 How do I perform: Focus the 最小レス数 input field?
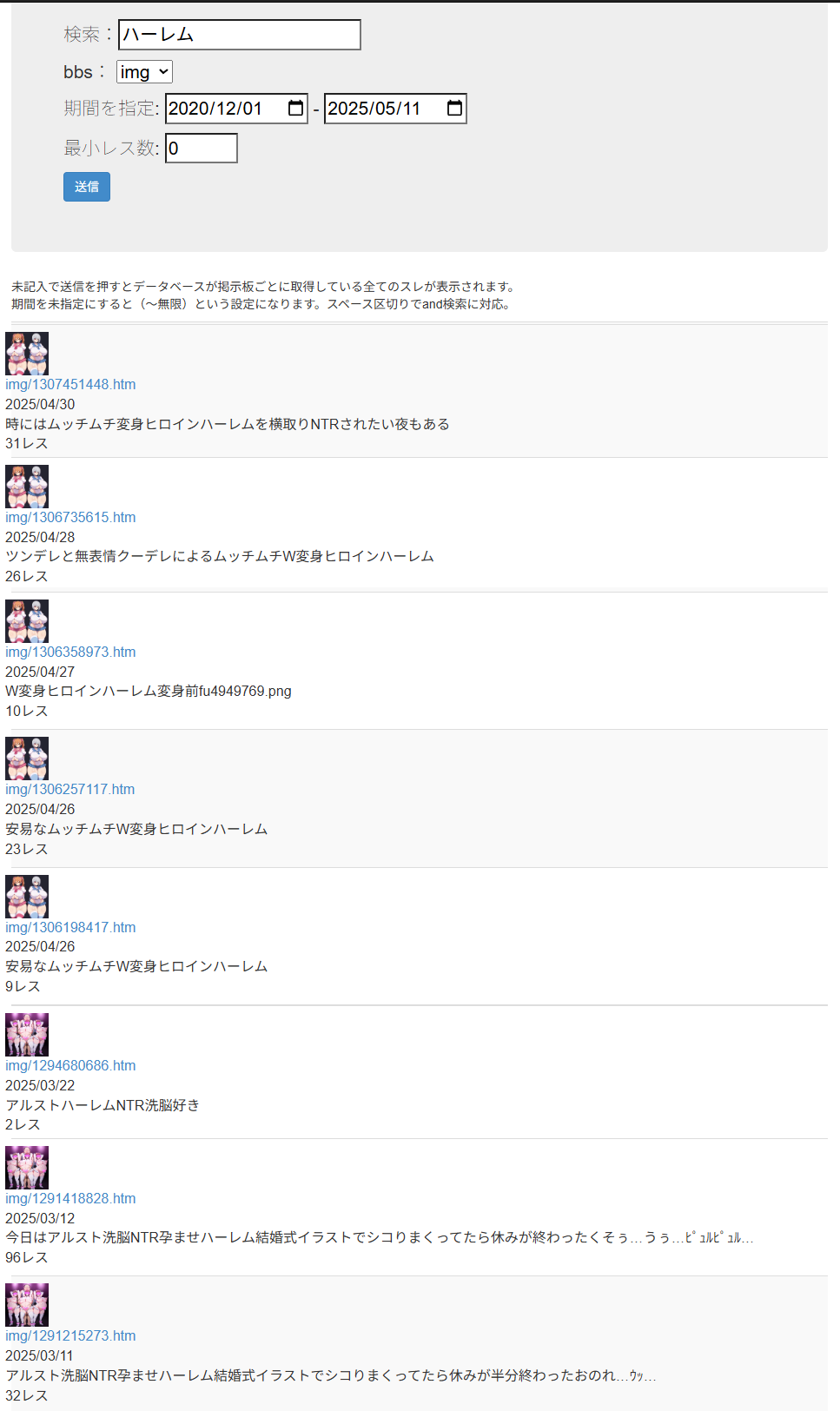(x=202, y=149)
